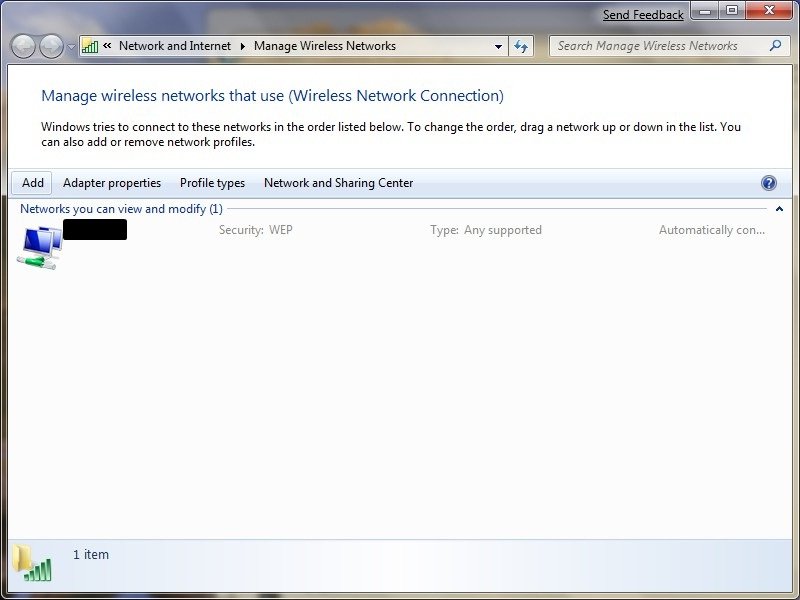
Task: Click the Back navigation arrow button
Action: (23, 46)
